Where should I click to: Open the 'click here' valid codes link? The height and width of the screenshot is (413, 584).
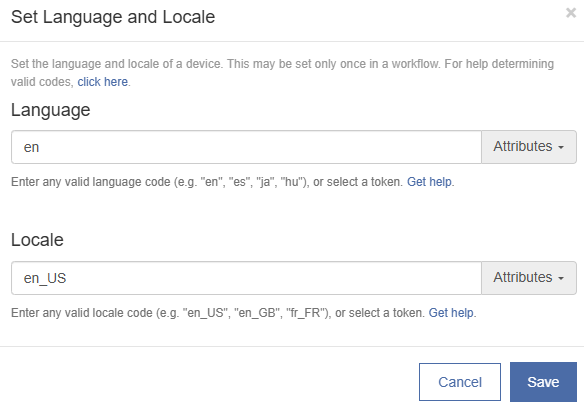click(x=102, y=82)
